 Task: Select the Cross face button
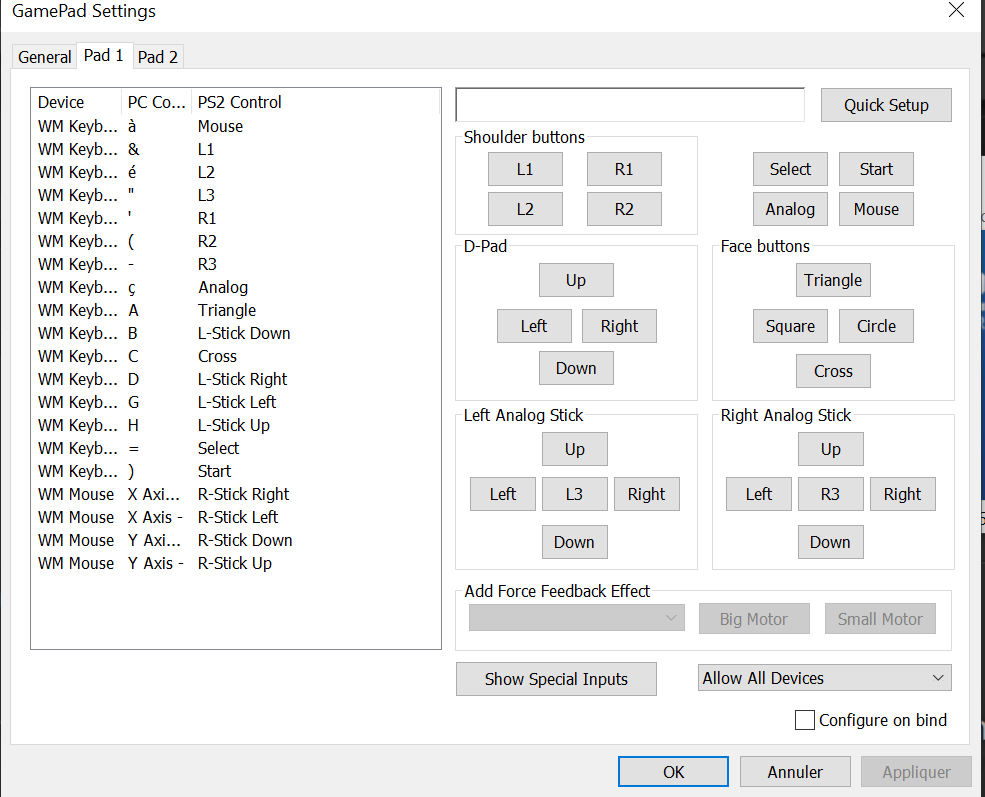pyautogui.click(x=833, y=371)
